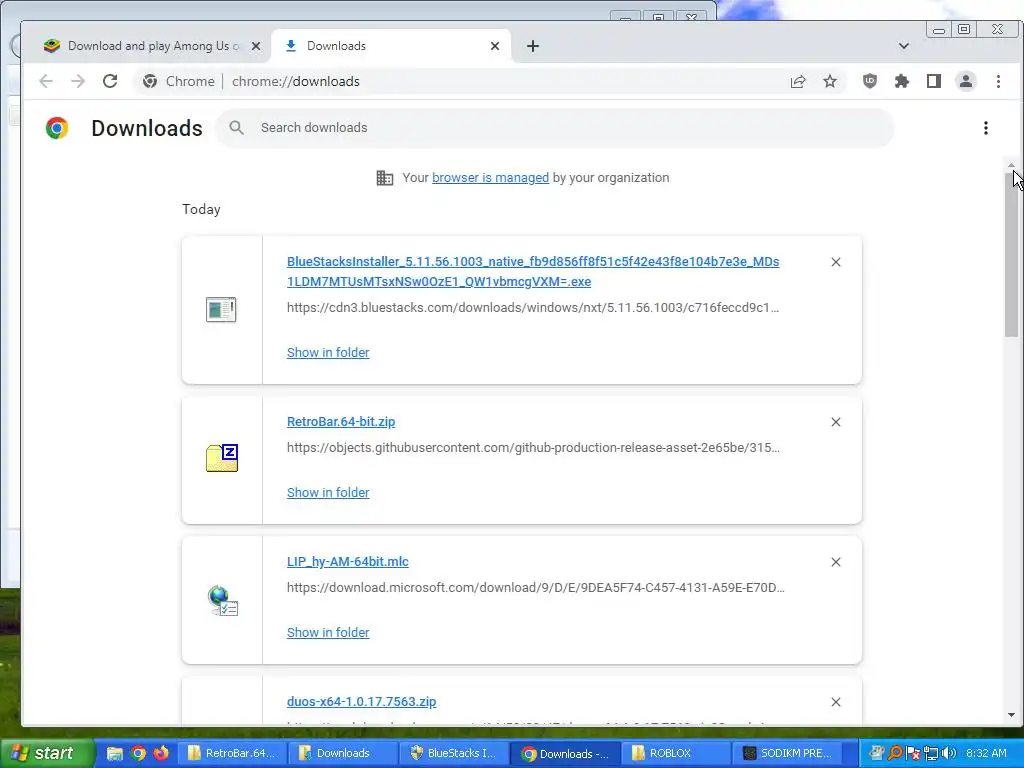This screenshot has height=768, width=1024.
Task: Open the Extensions puzzle piece menu
Action: click(x=901, y=81)
